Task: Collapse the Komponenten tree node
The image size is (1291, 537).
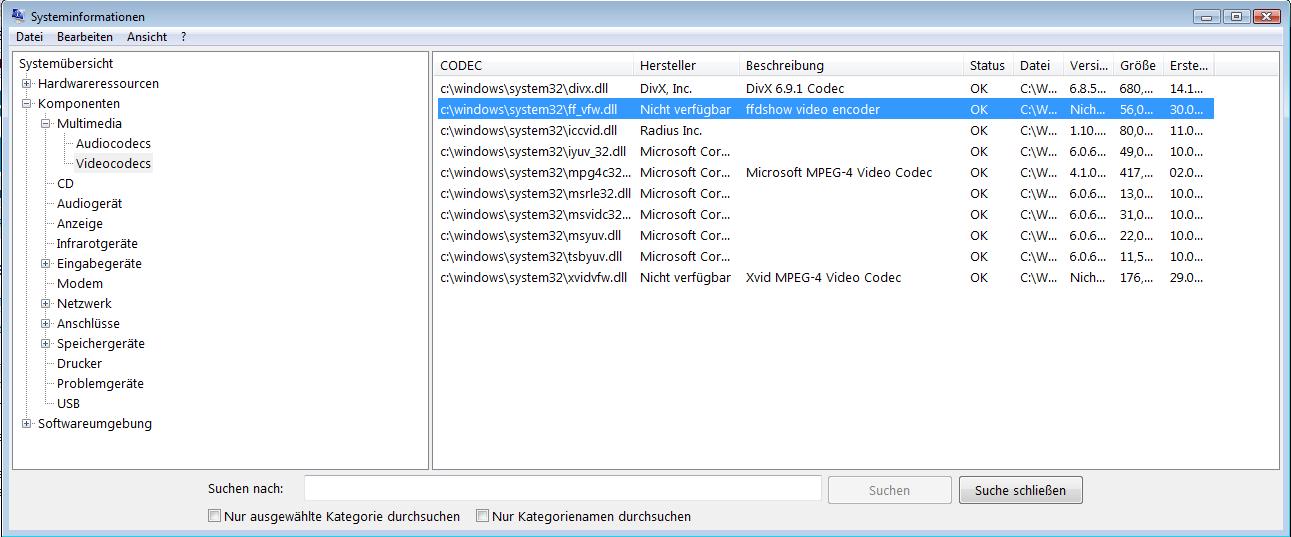Action: [27, 104]
